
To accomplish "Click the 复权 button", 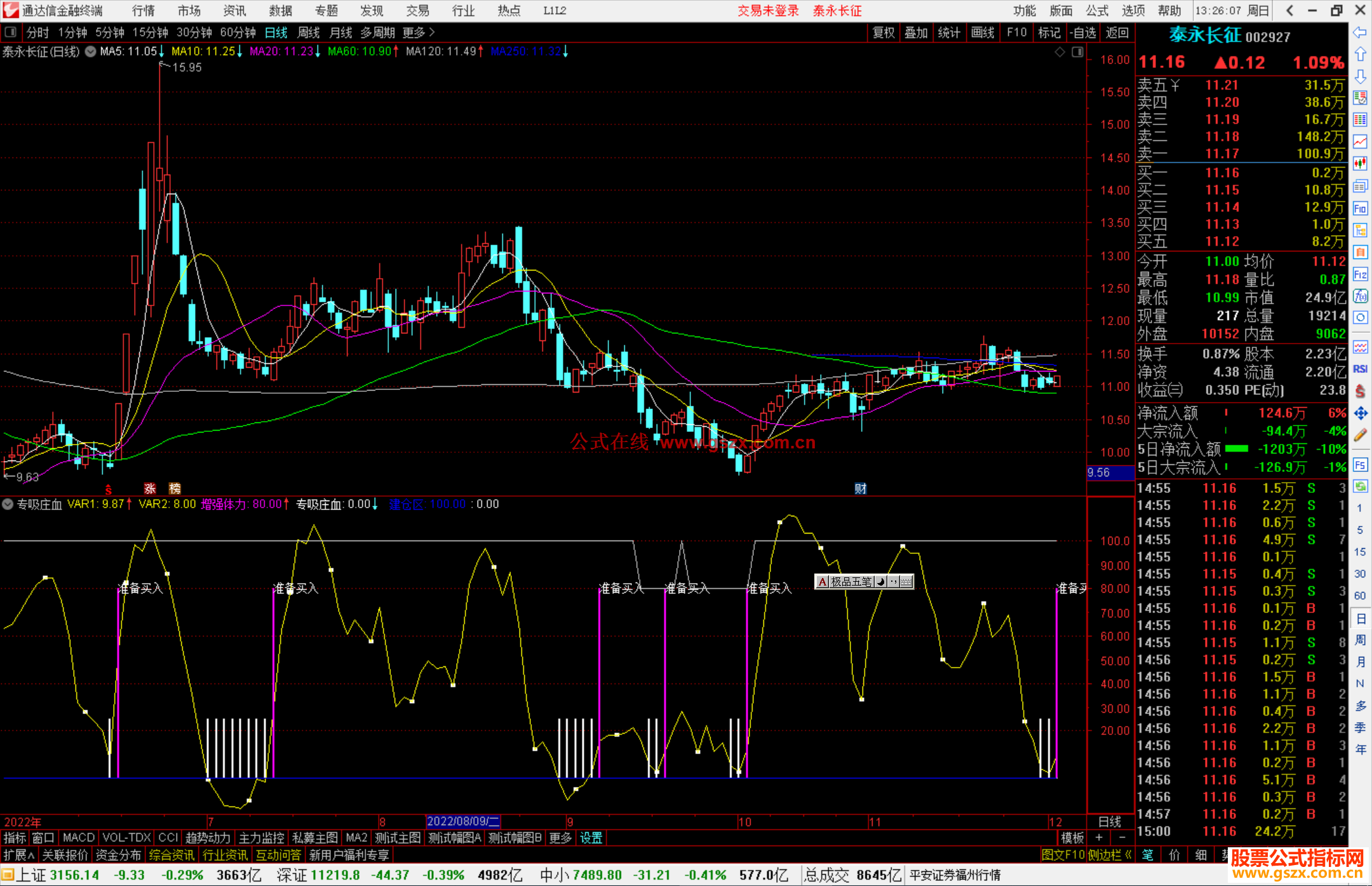I will point(884,32).
